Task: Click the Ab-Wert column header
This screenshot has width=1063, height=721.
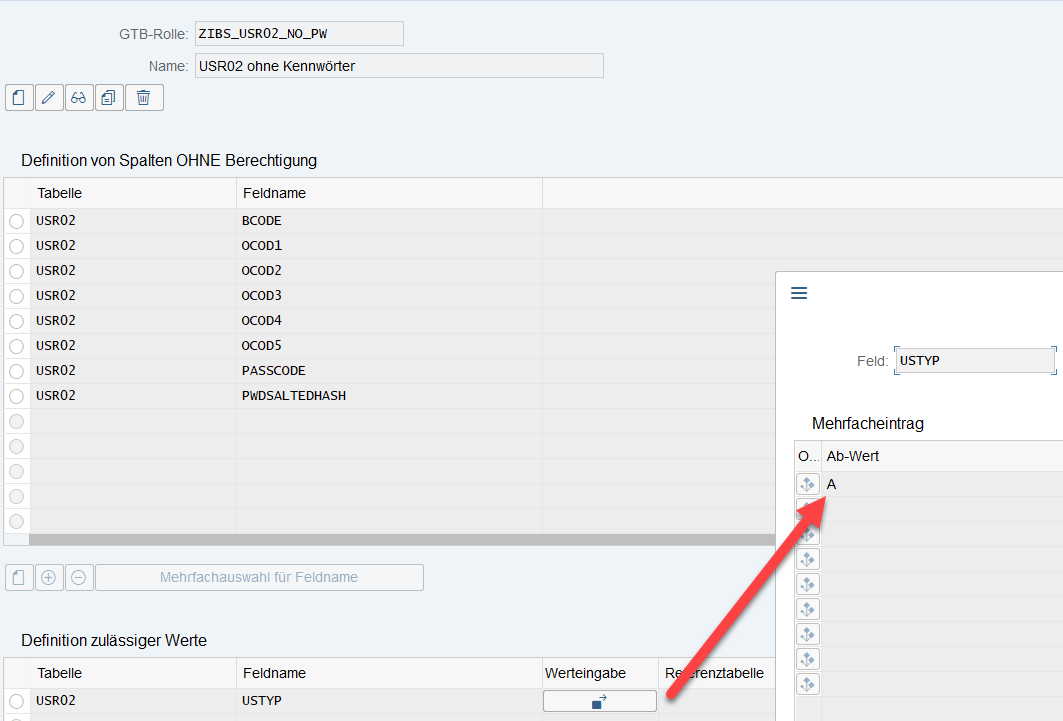Action: click(853, 456)
